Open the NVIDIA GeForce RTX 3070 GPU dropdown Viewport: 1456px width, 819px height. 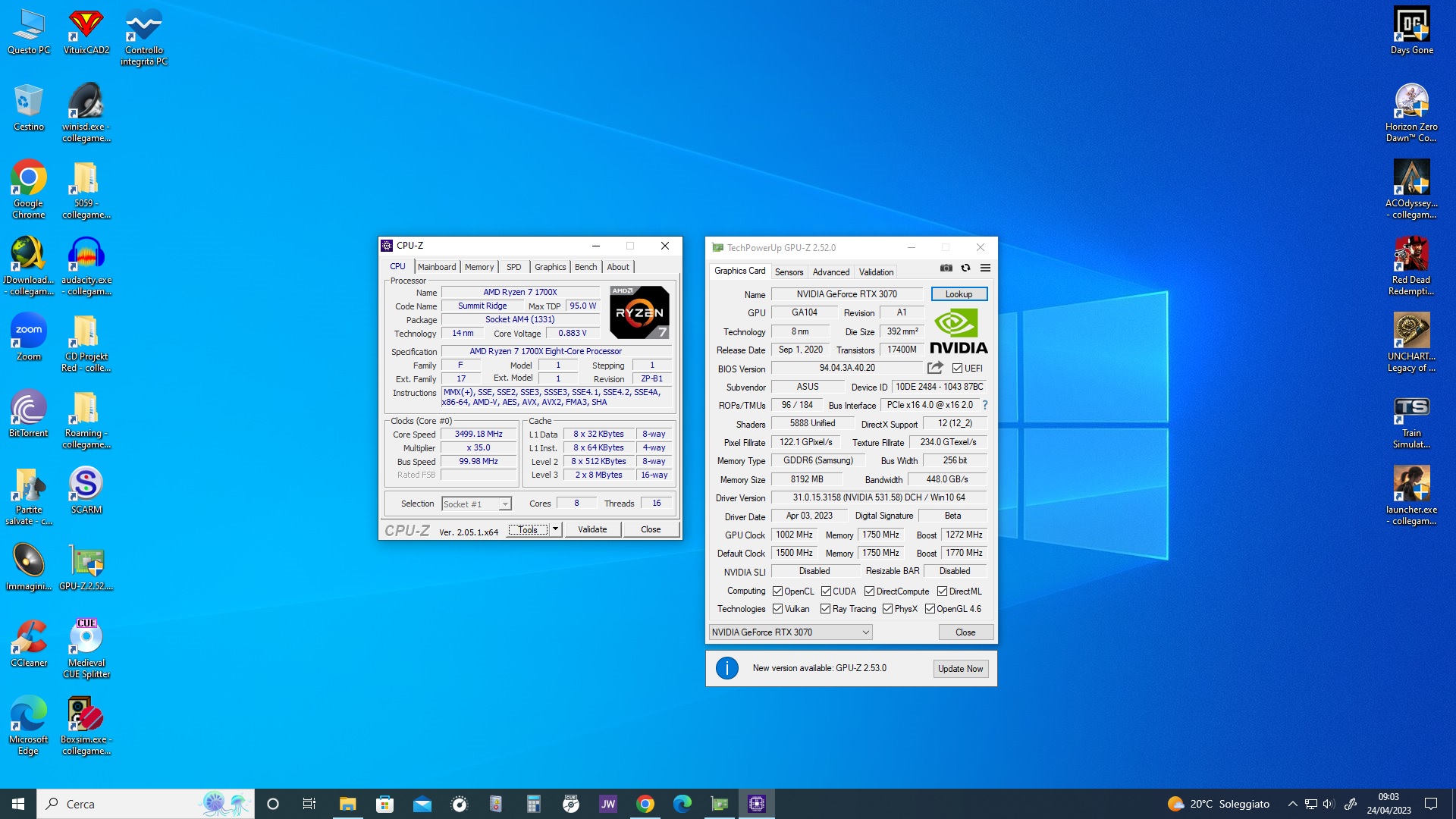pos(790,632)
